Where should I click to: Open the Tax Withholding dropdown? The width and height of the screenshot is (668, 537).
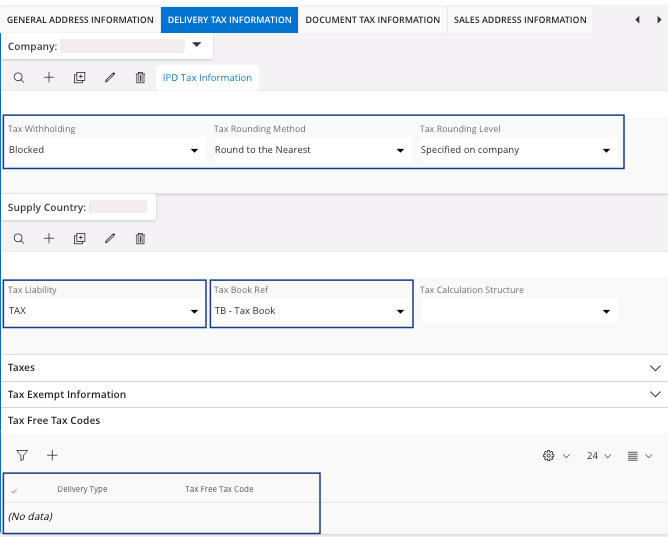[194, 151]
